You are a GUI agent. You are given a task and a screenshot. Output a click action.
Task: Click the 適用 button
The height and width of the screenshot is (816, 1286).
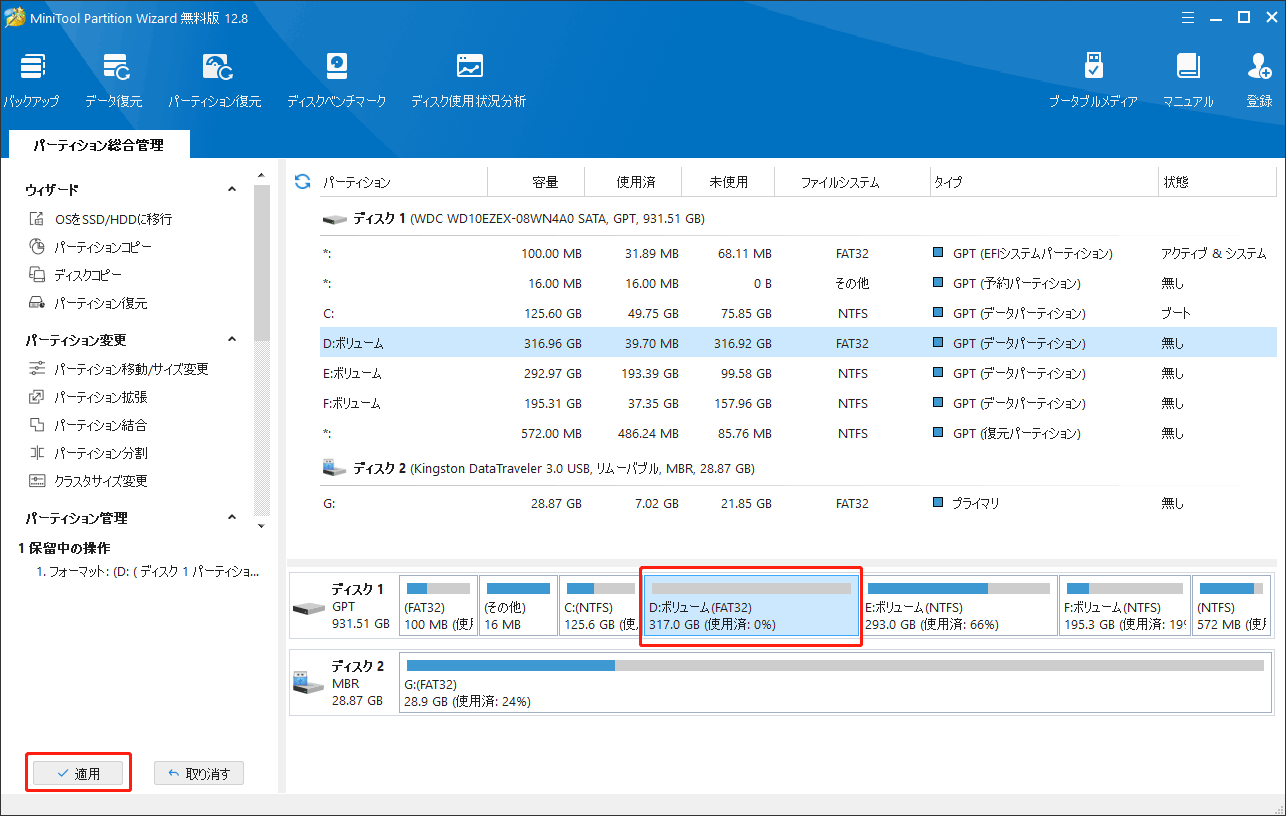(78, 772)
